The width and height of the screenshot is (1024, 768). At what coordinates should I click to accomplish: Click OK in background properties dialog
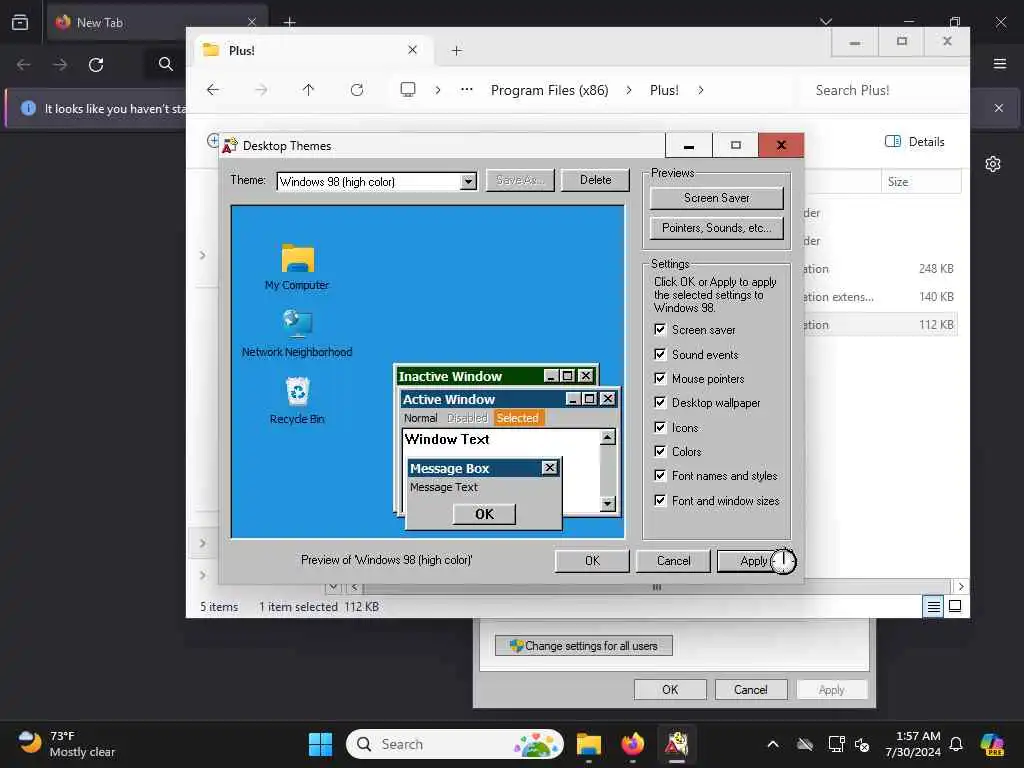click(670, 690)
